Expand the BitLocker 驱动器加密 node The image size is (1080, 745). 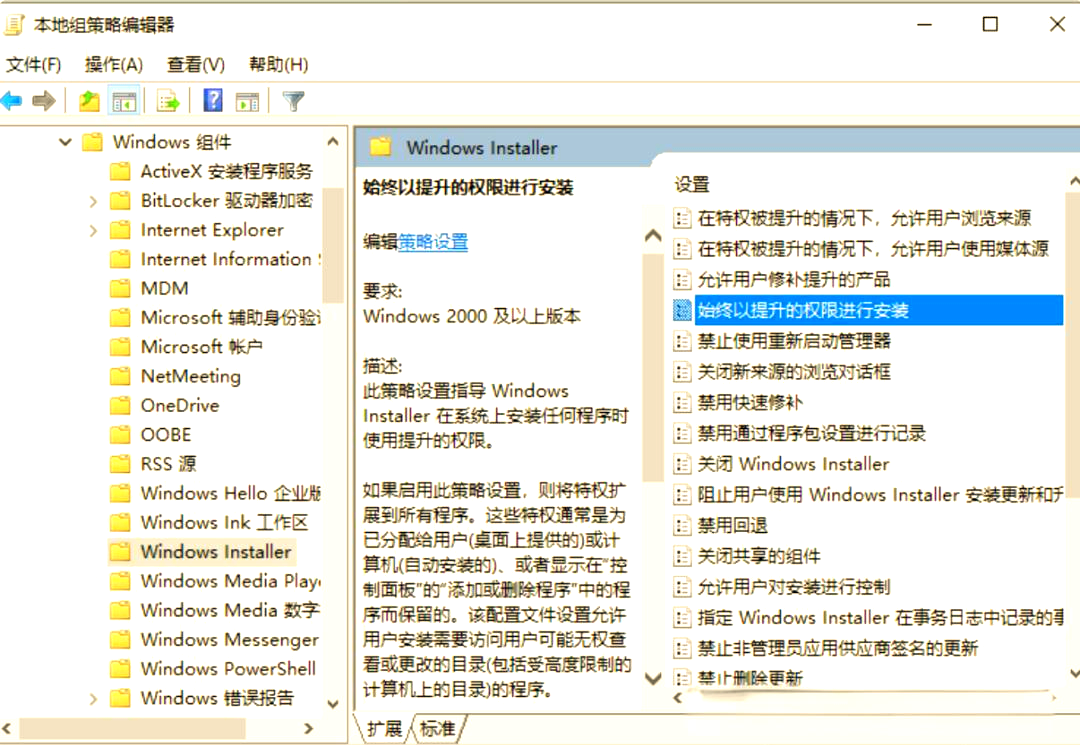91,200
